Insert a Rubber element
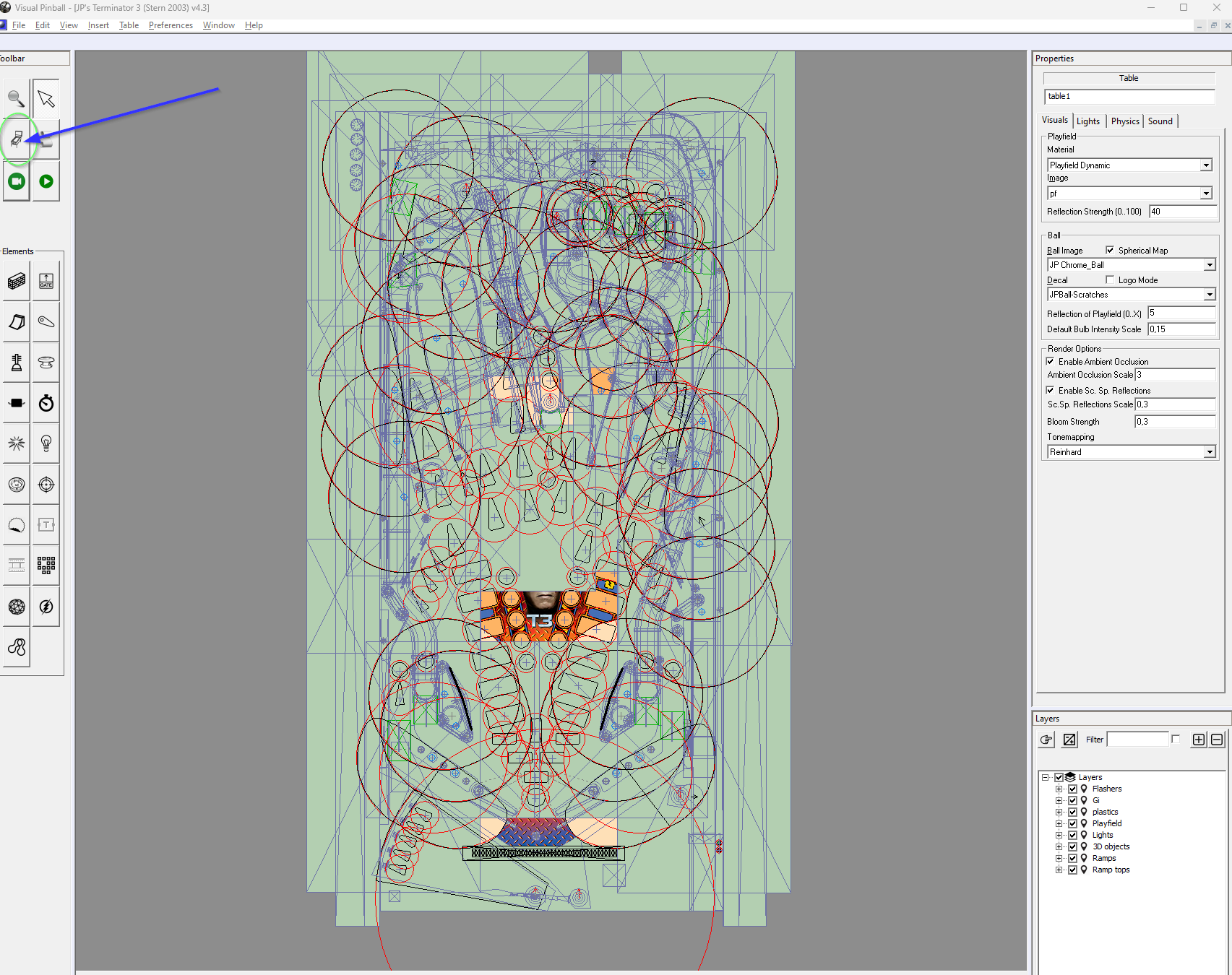Viewport: 1232px width, 975px height. [x=17, y=647]
